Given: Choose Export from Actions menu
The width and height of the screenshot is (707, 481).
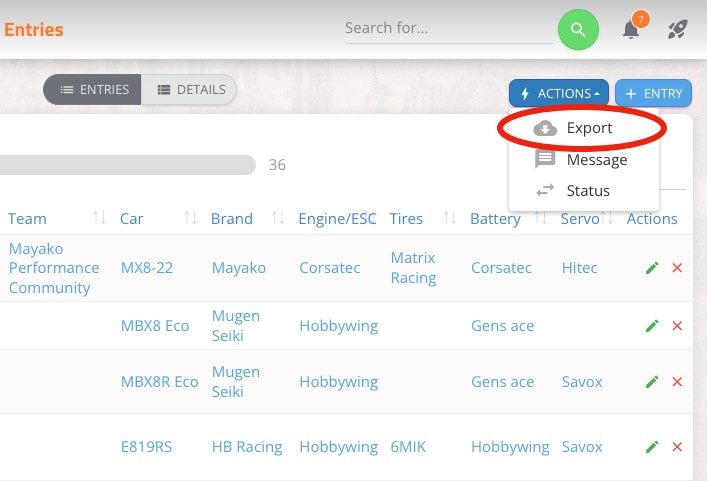Looking at the screenshot, I should pos(583,128).
